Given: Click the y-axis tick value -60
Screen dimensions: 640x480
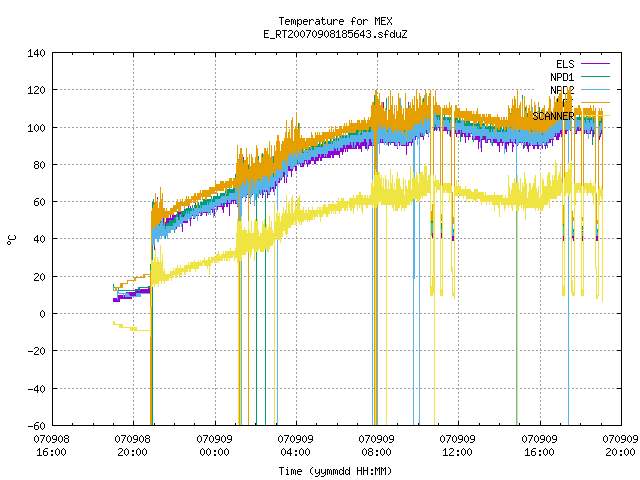Looking at the screenshot, I should coord(36,426).
